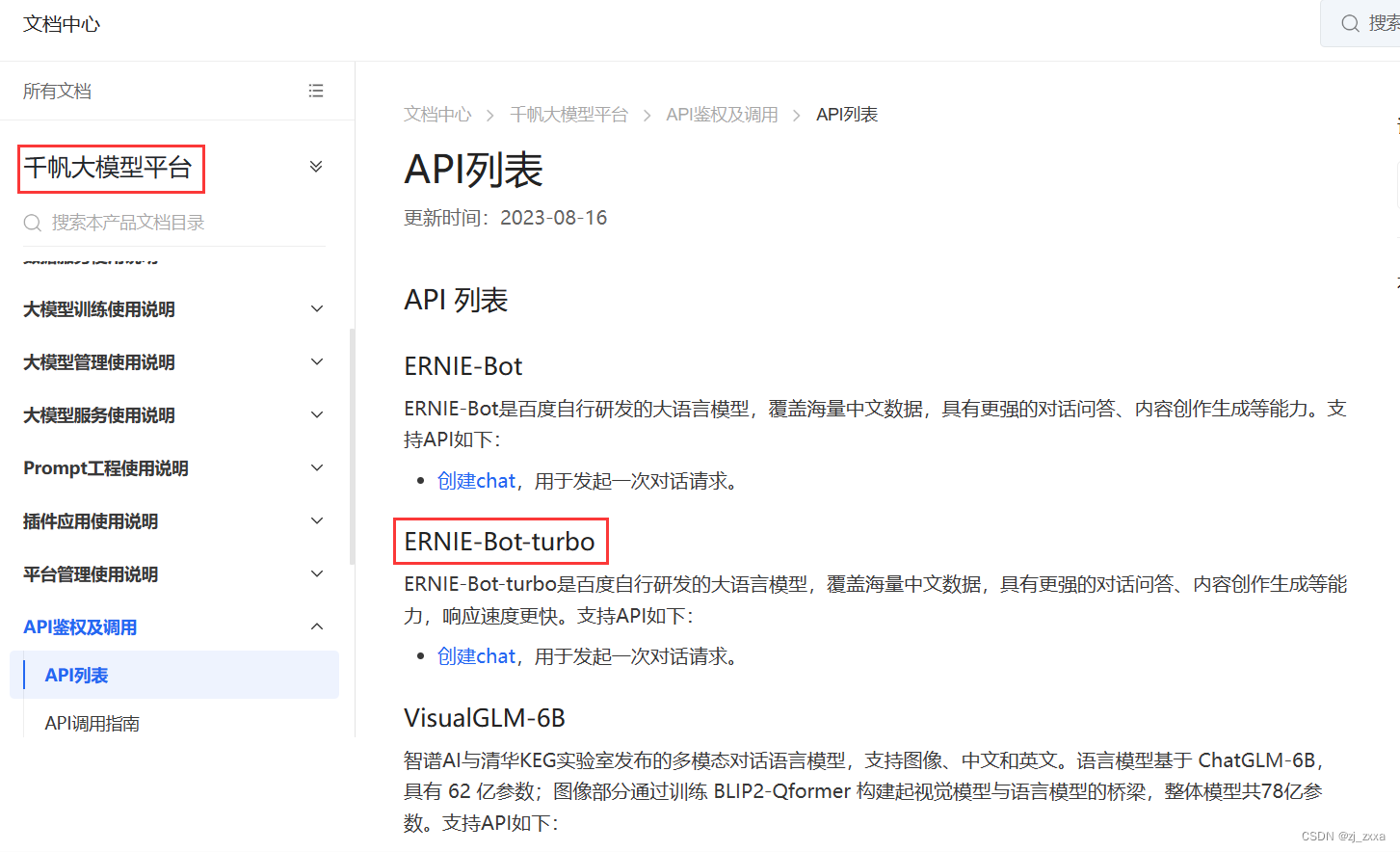This screenshot has height=852, width=1400.
Task: Click the API 列表 section heading
Action: pos(456,300)
